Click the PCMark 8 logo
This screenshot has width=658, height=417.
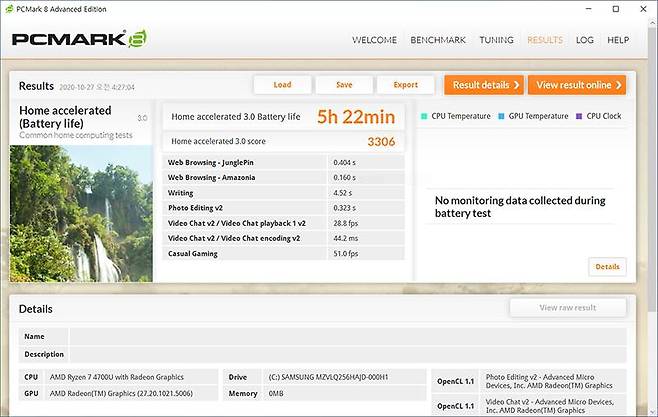79,40
